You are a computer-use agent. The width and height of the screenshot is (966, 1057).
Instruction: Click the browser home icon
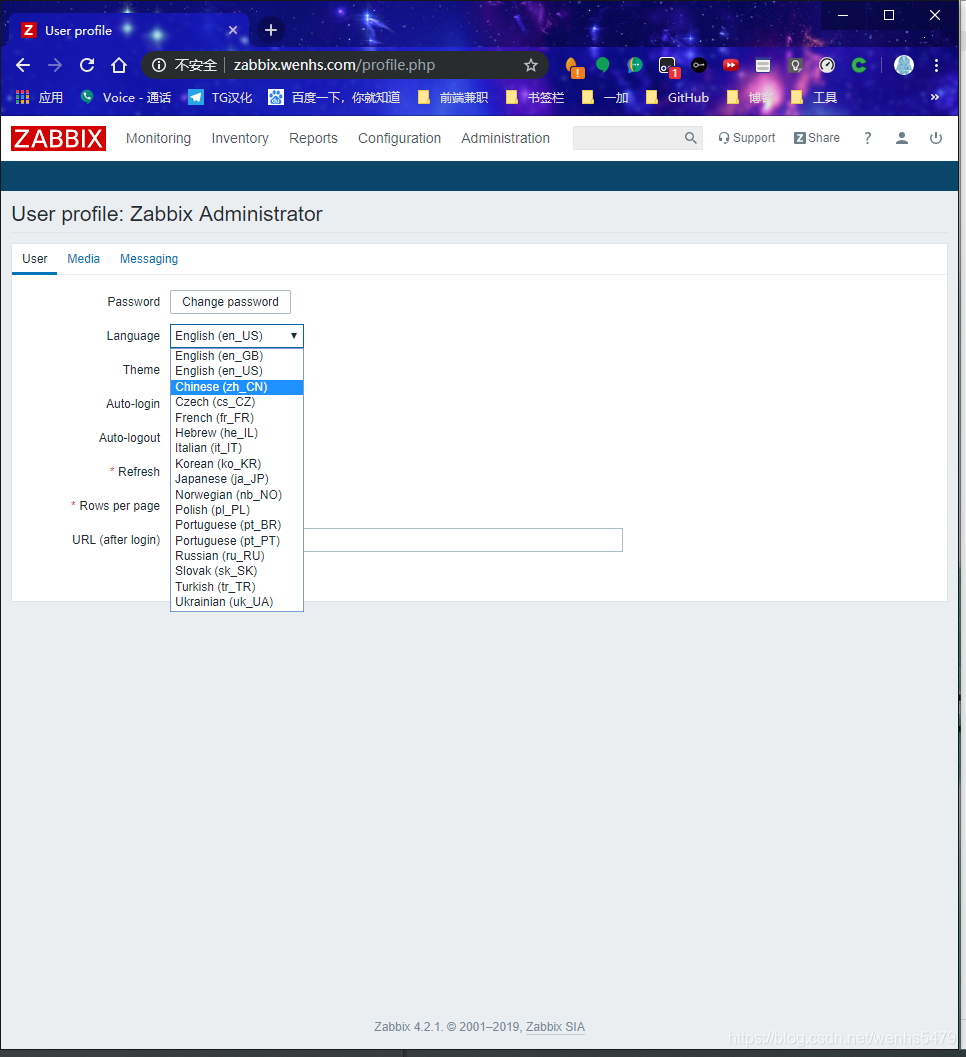coord(119,65)
